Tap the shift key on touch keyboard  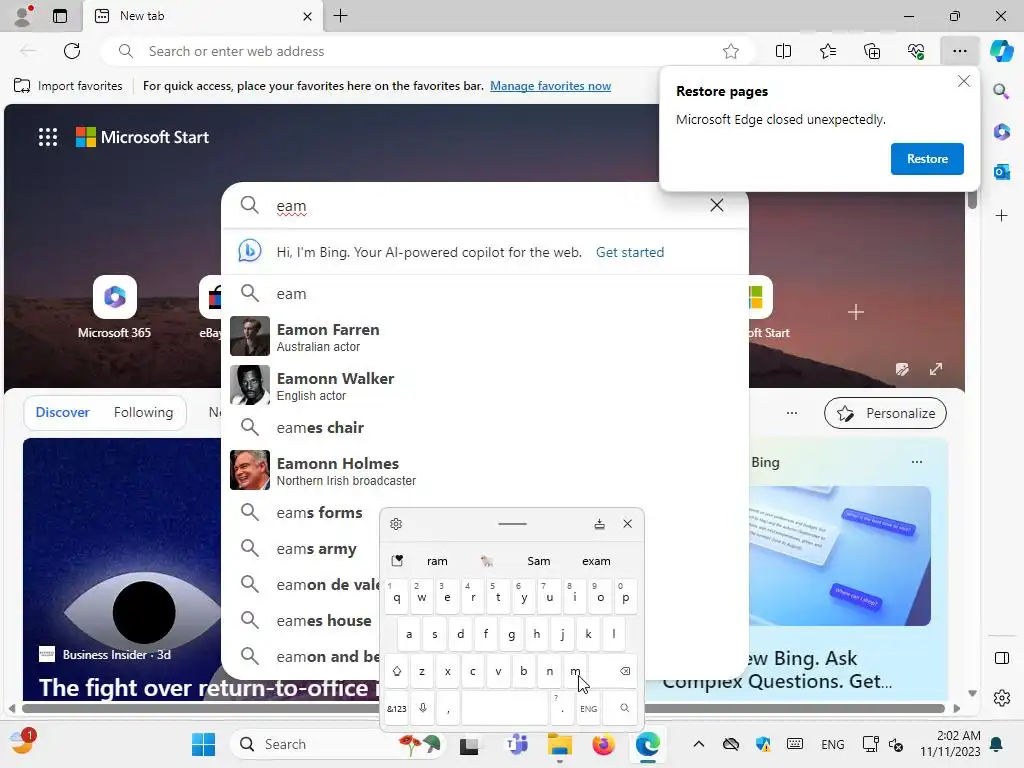[396, 671]
